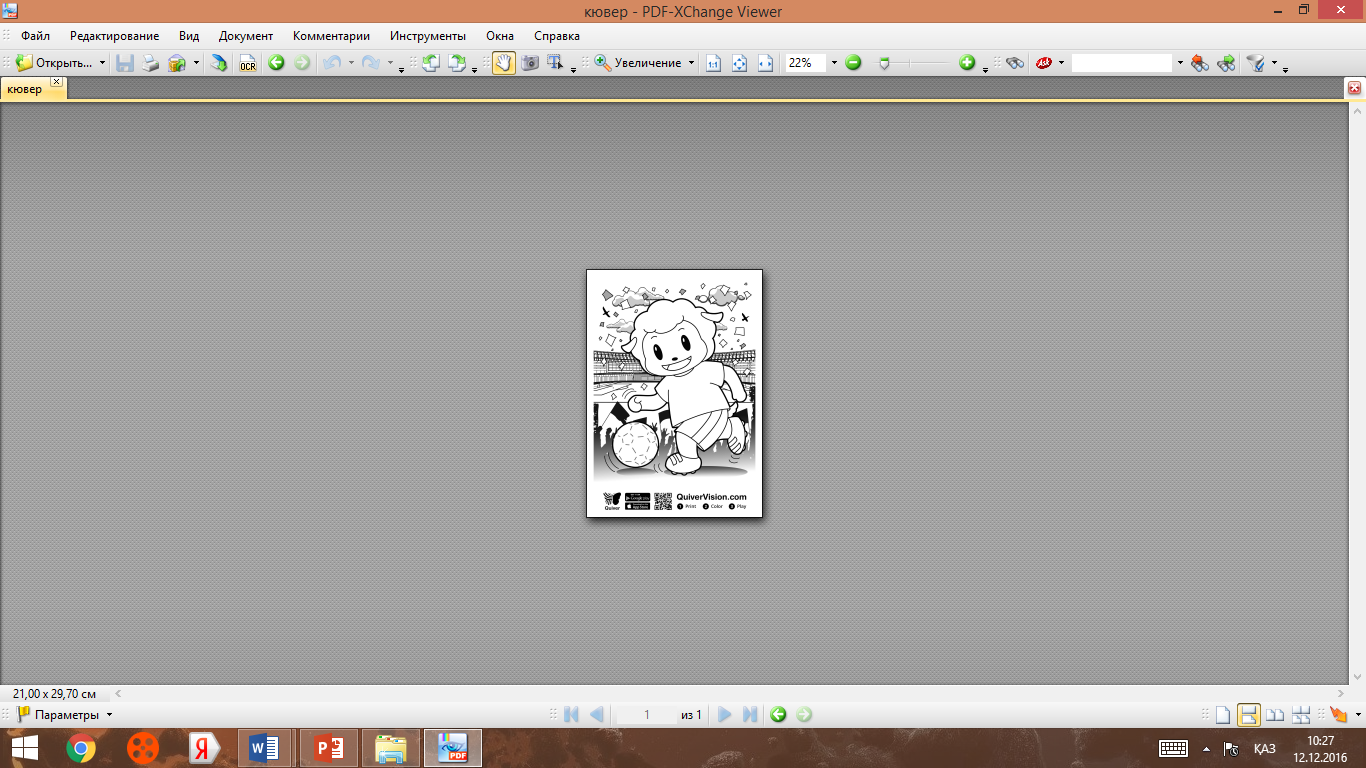Open the Ask search provider dropdown arrow

tap(1061, 63)
